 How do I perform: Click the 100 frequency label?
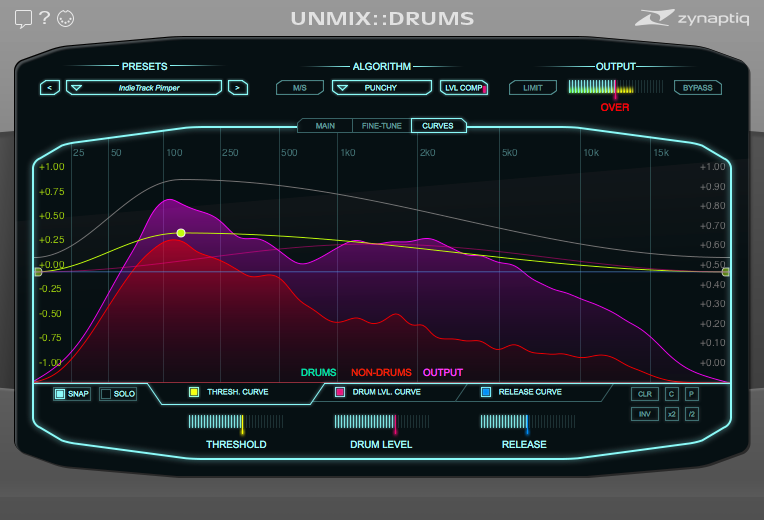(x=174, y=153)
